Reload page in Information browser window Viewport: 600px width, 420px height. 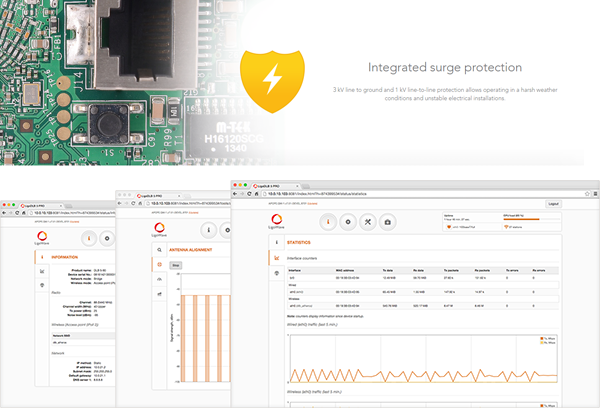17,213
